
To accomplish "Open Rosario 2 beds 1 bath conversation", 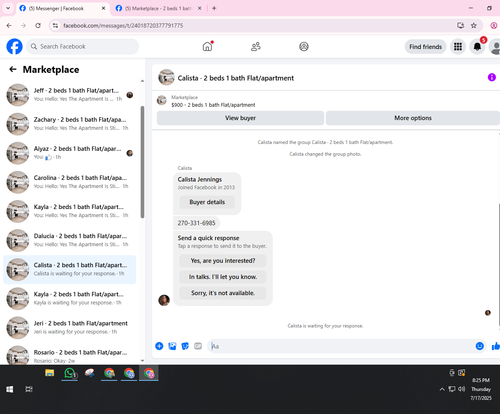I will [70, 355].
